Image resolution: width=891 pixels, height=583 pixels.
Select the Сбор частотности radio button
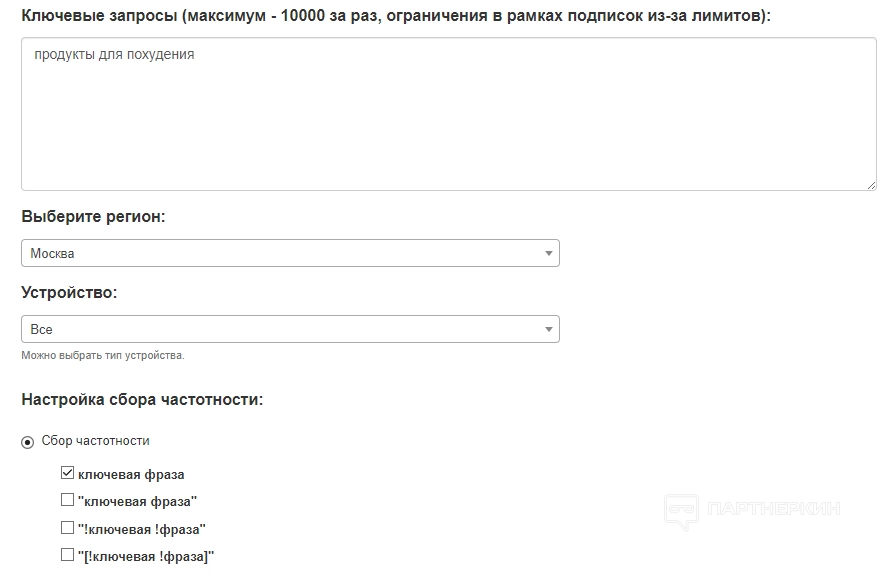coord(28,442)
